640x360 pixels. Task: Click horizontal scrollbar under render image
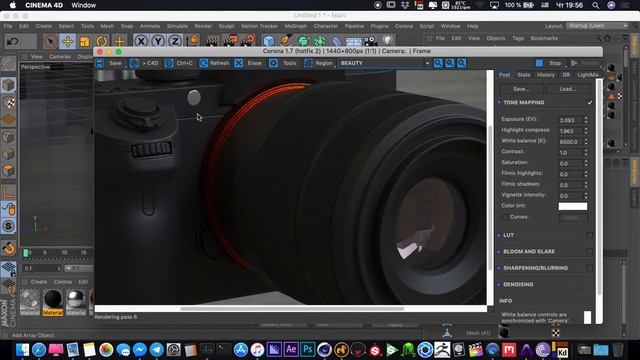[x=292, y=309]
